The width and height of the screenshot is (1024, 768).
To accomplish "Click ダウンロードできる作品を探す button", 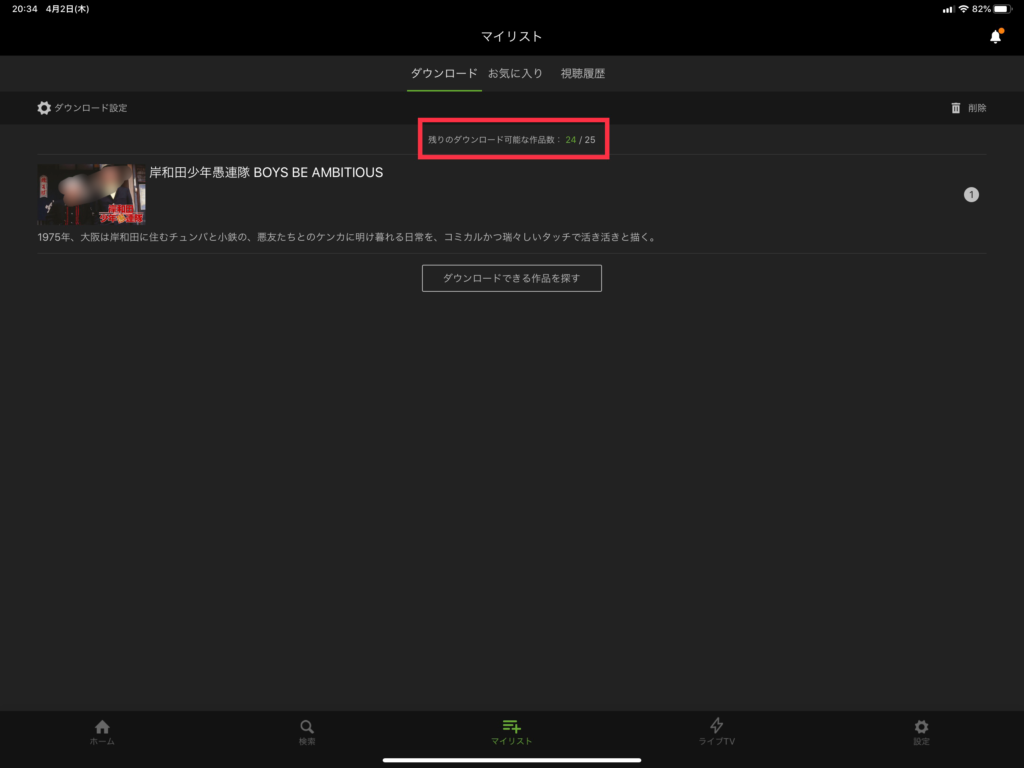I will point(511,278).
